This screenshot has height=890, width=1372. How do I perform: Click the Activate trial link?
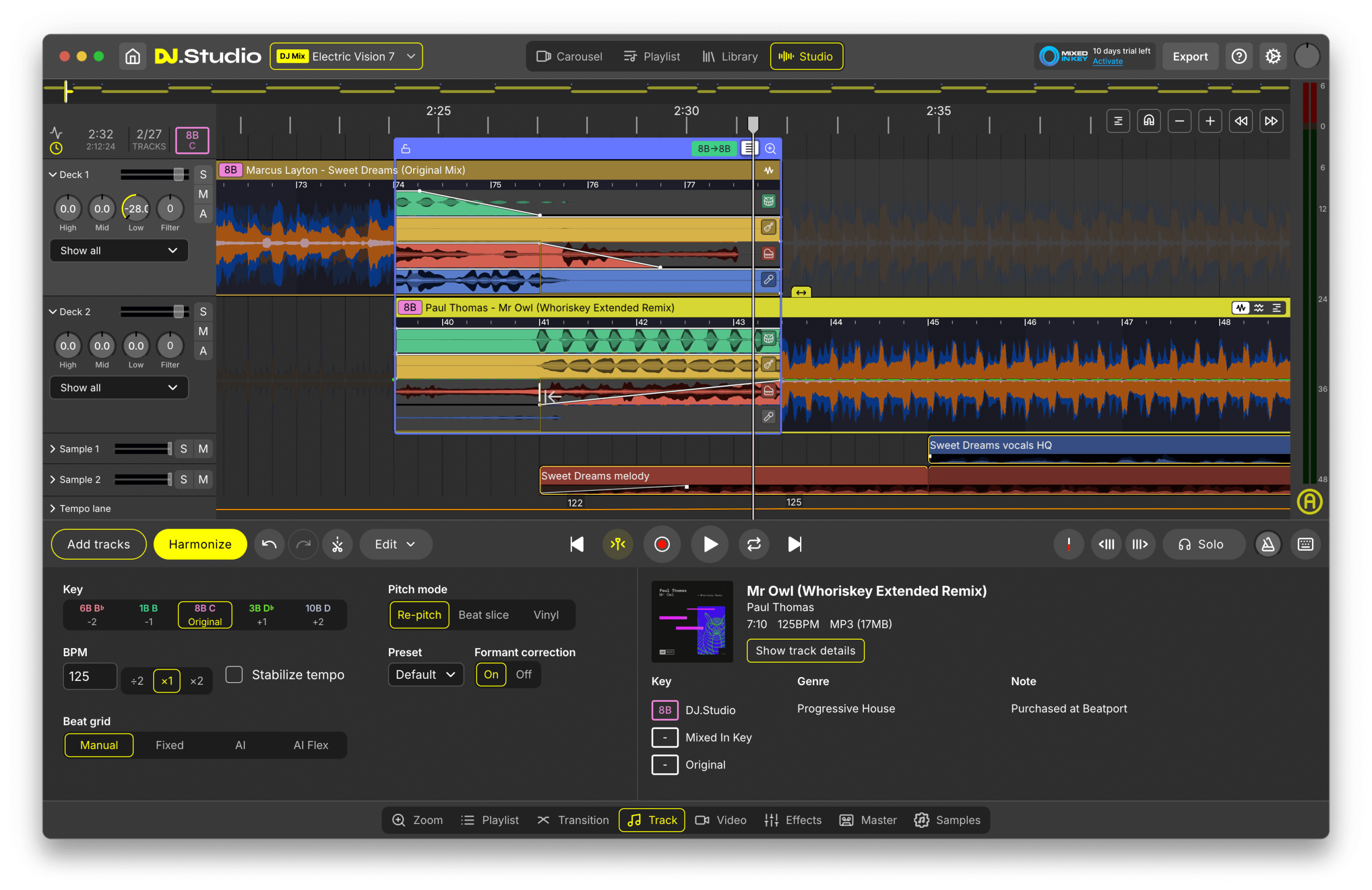pos(1107,62)
